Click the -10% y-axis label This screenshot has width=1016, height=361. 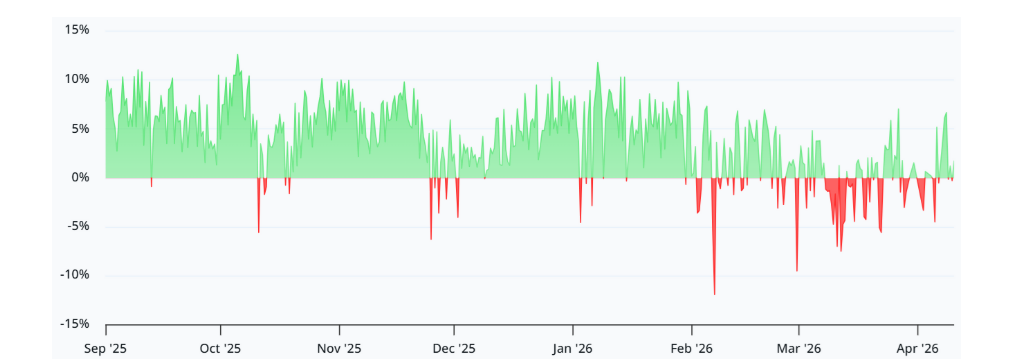click(x=75, y=275)
